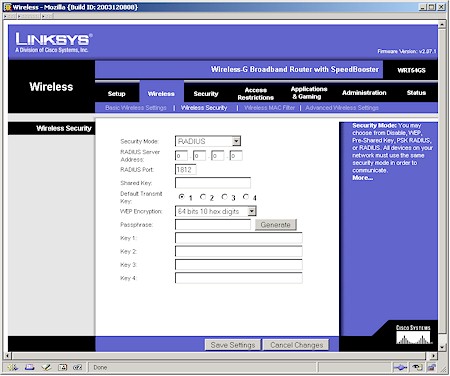Switch to the Wireless tab
The height and width of the screenshot is (376, 450).
coord(161,94)
